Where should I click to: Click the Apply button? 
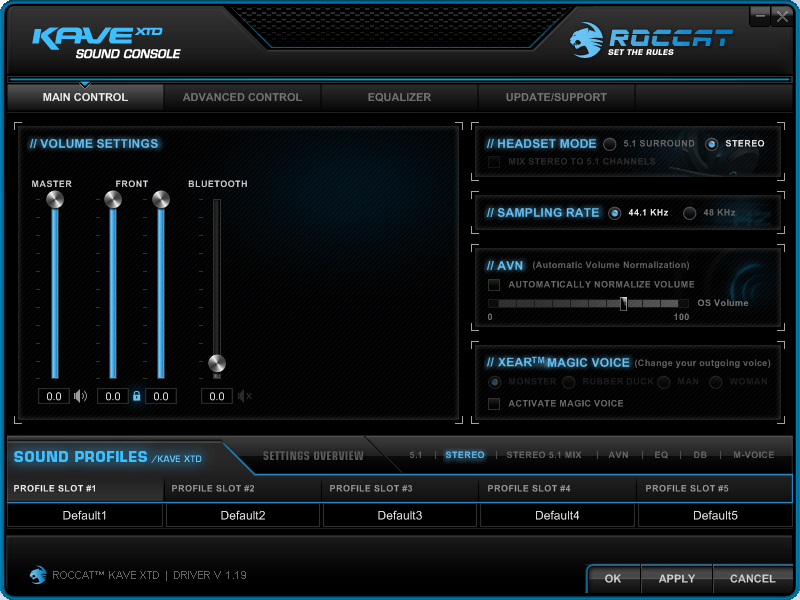coord(677,579)
